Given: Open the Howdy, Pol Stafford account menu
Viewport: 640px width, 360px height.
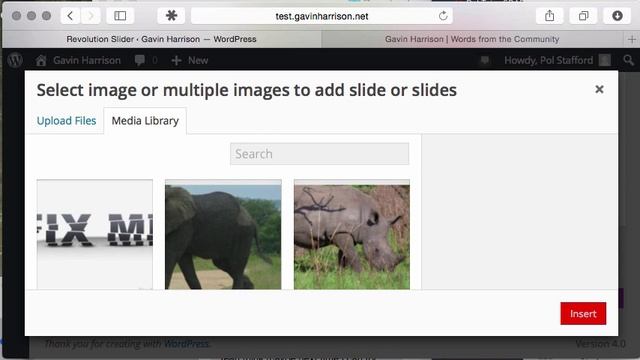Looking at the screenshot, I should (x=558, y=60).
